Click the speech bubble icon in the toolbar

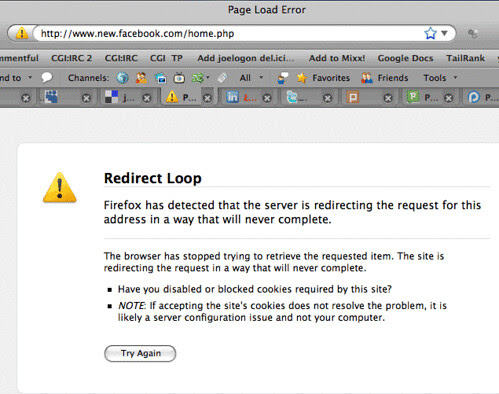pyautogui.click(x=47, y=78)
